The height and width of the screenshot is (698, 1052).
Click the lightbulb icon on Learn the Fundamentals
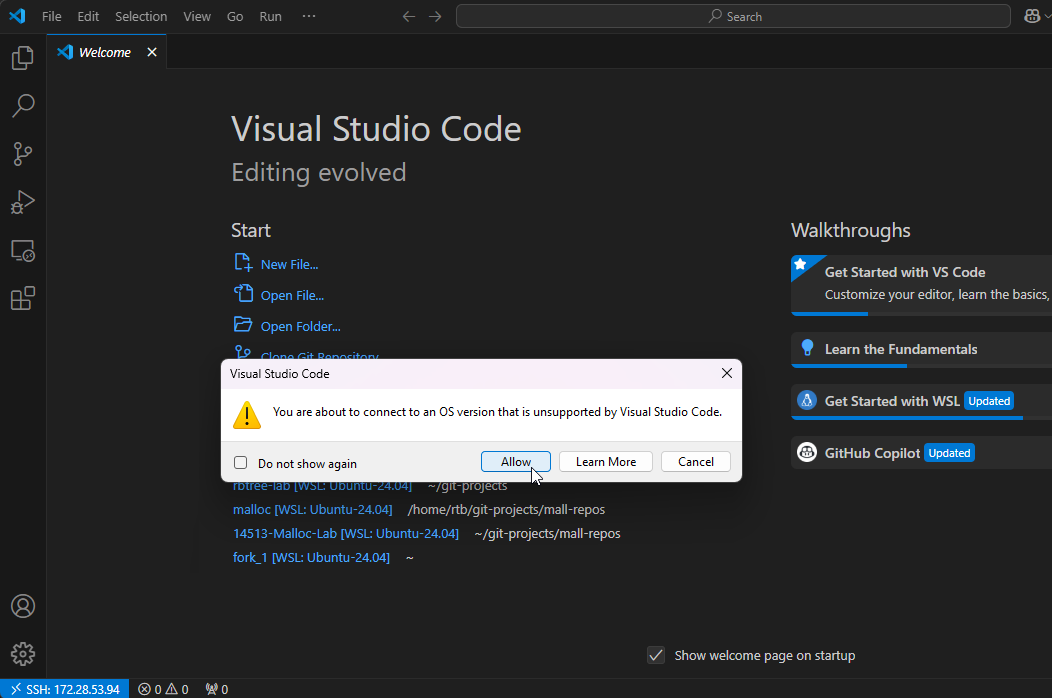(x=807, y=348)
